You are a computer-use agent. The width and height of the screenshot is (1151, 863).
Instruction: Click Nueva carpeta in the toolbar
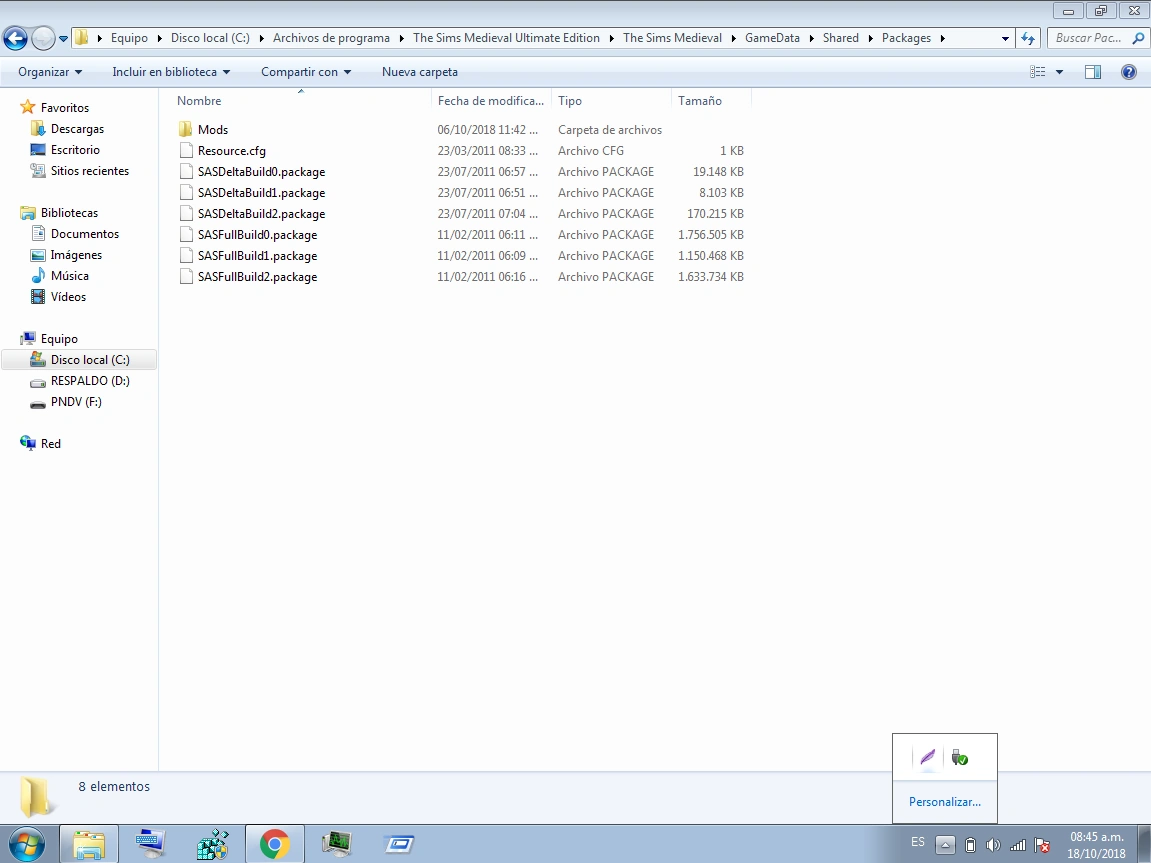pyautogui.click(x=420, y=72)
